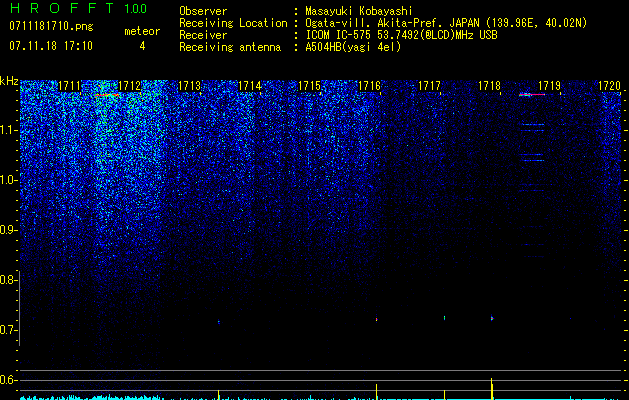Screen dimensions: 629x400
Task: Click the ICOM IC-575 receiver text
Action: pos(401,35)
